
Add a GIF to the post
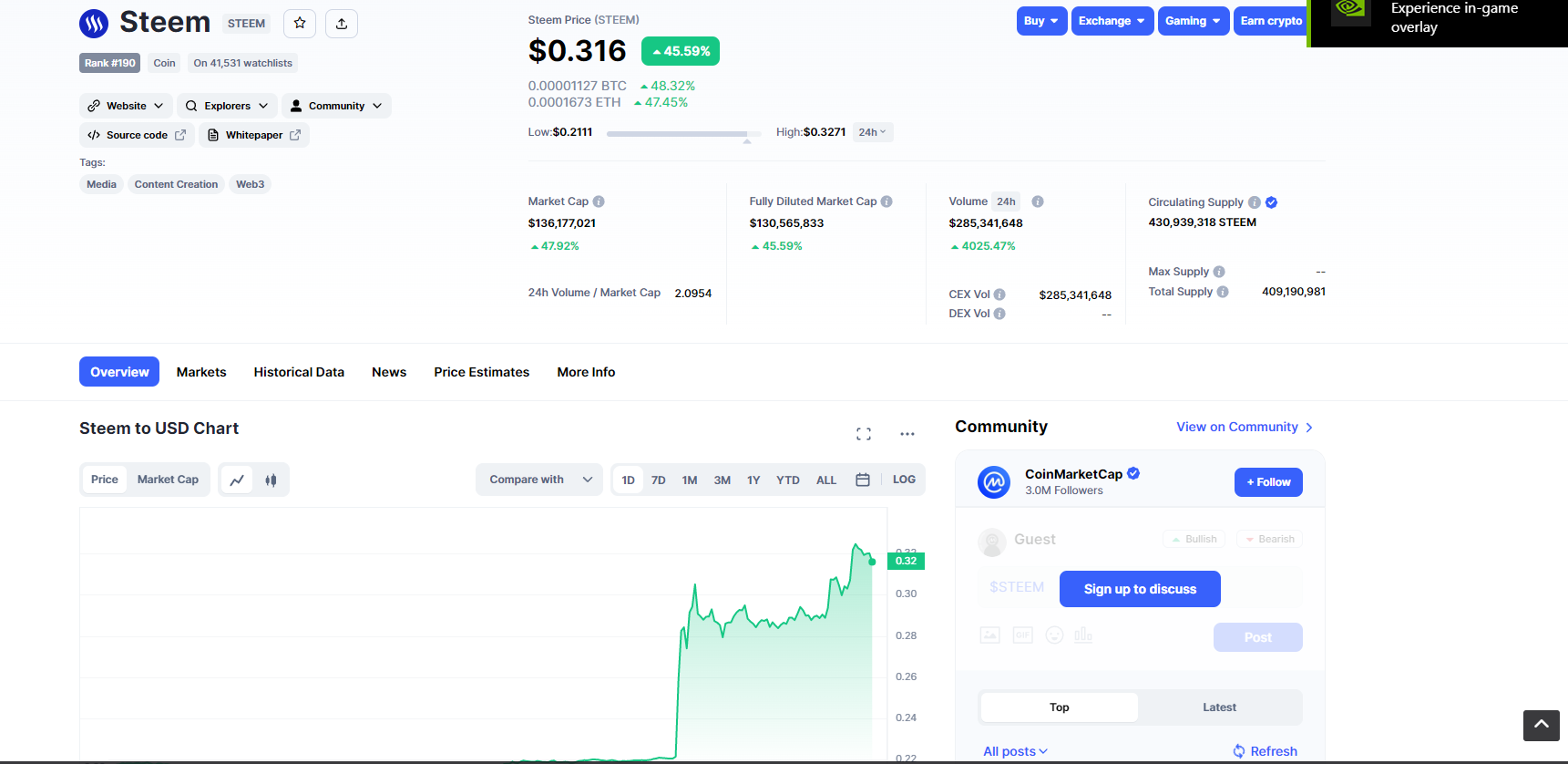point(1023,635)
